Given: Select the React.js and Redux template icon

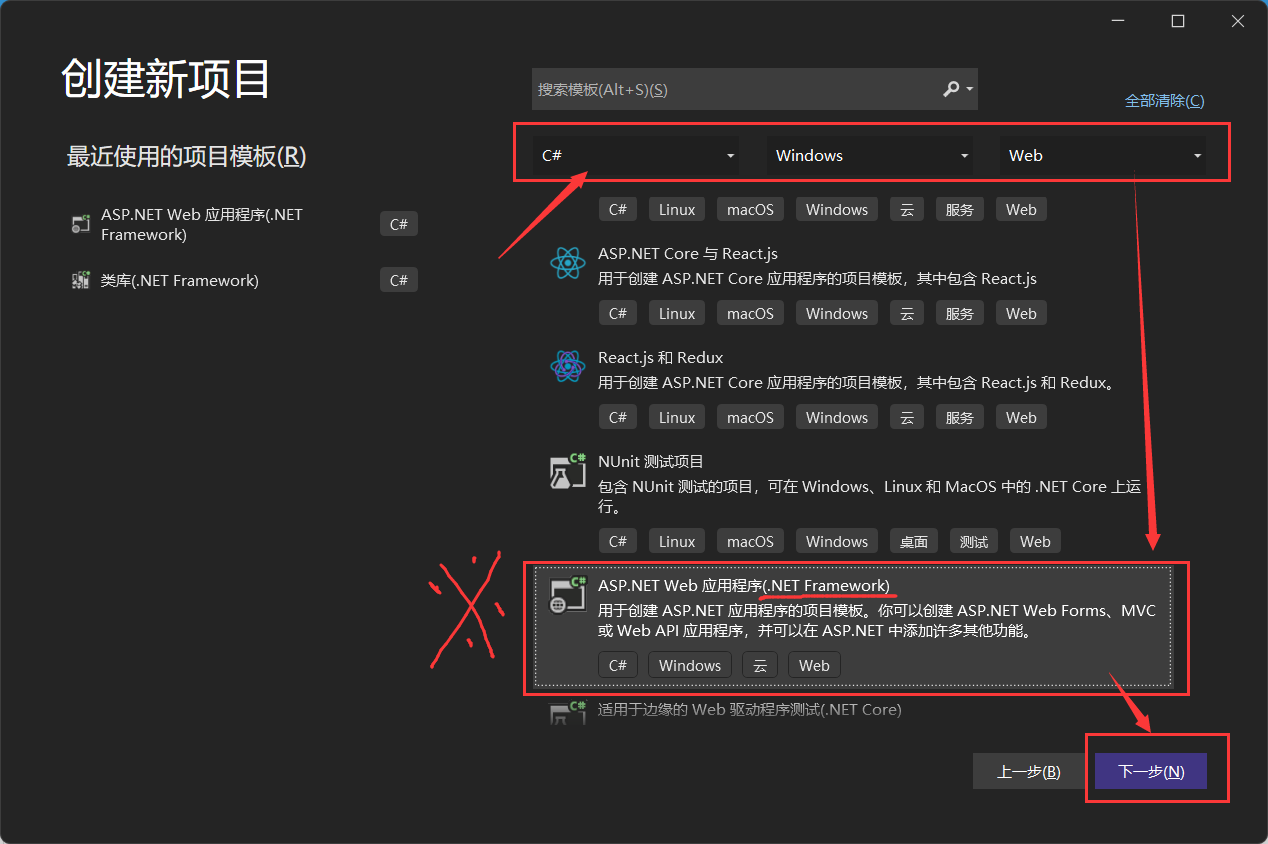Looking at the screenshot, I should (567, 367).
